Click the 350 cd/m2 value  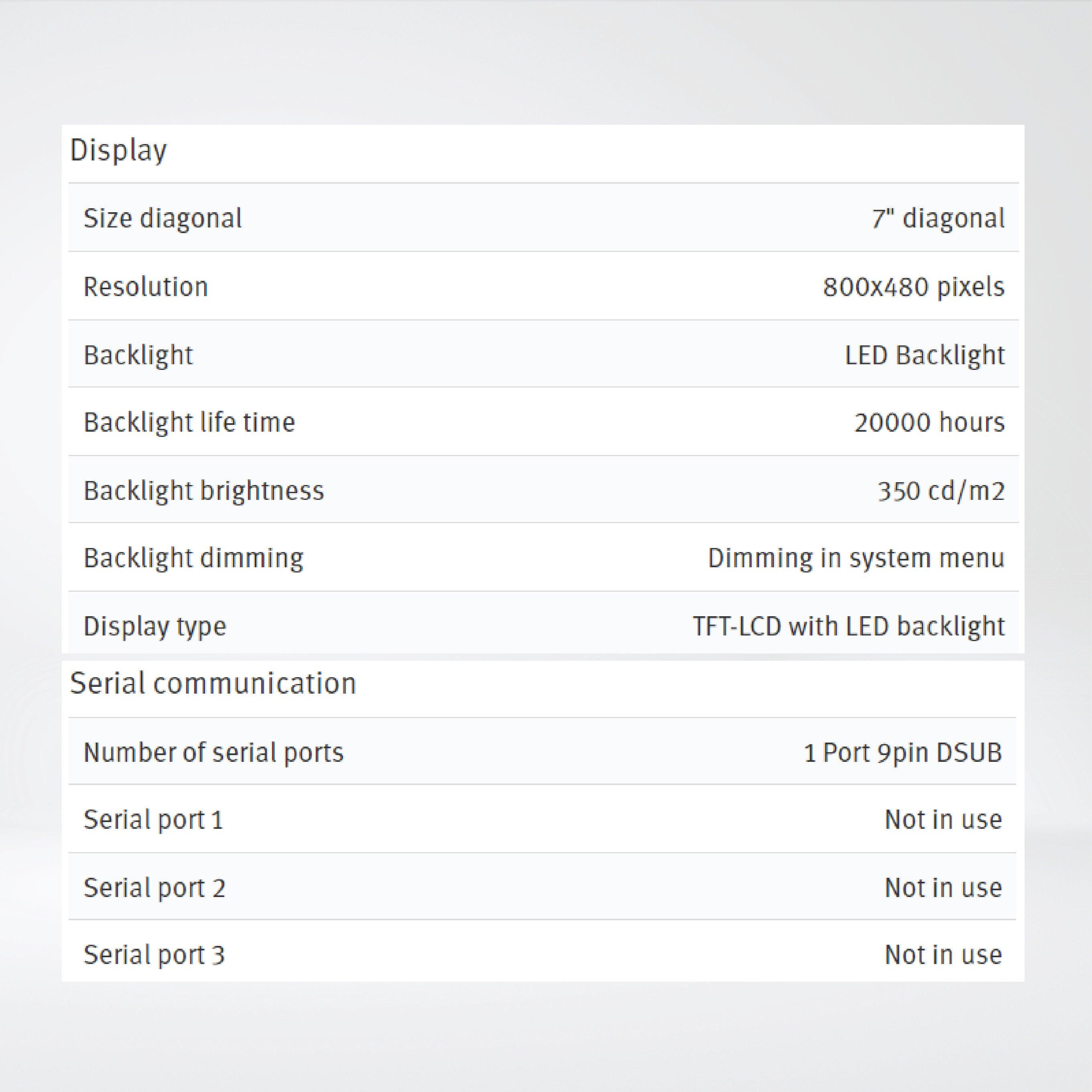point(941,491)
